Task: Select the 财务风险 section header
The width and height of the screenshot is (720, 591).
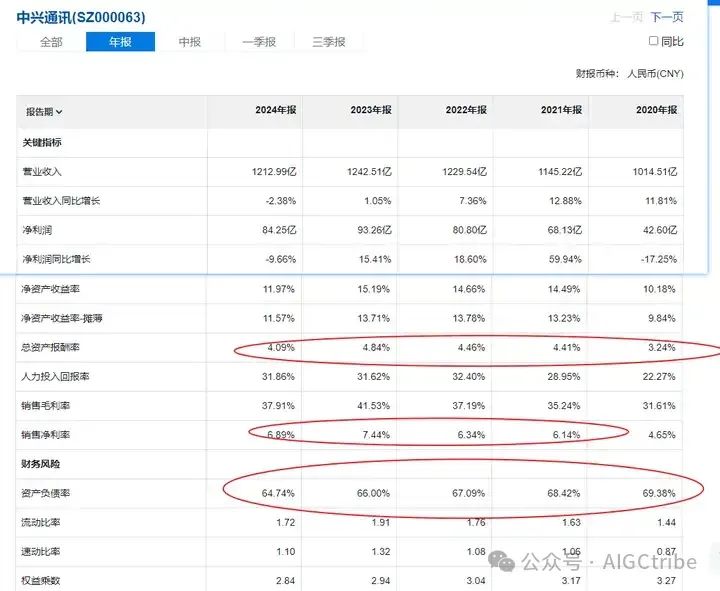Action: point(40,464)
